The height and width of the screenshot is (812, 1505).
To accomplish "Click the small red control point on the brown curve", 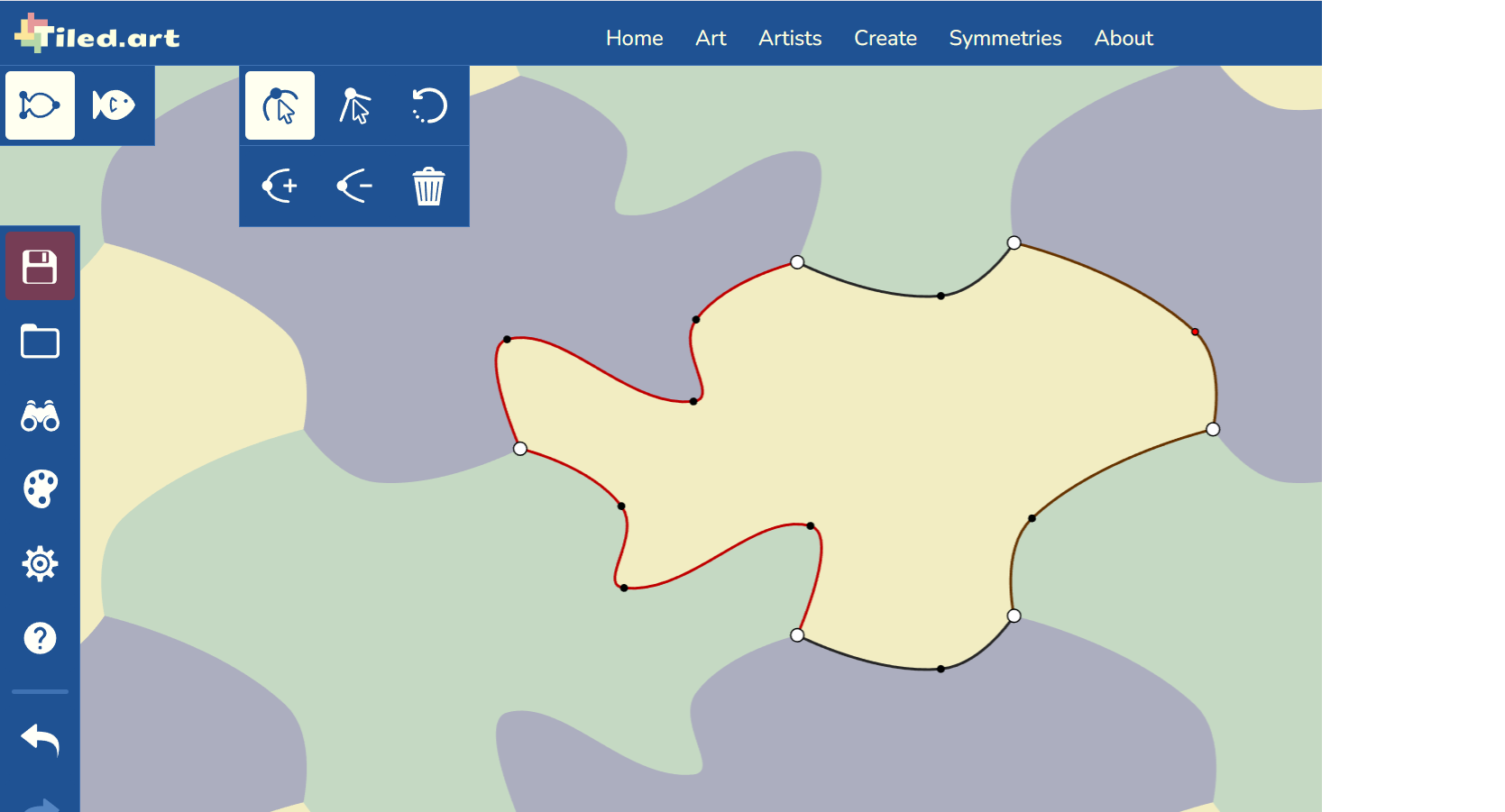I will coord(1195,332).
